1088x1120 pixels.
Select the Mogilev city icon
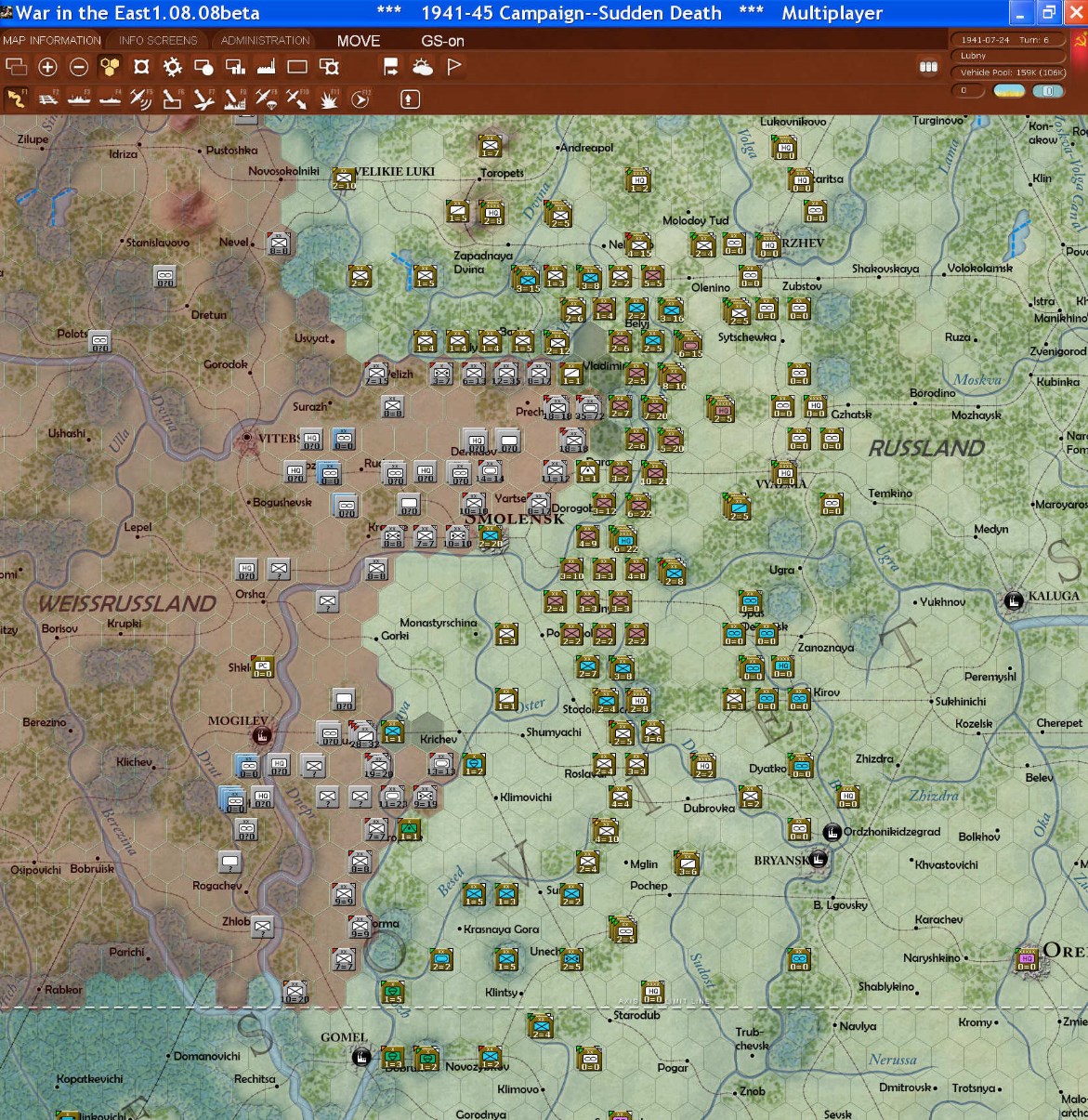(262, 736)
